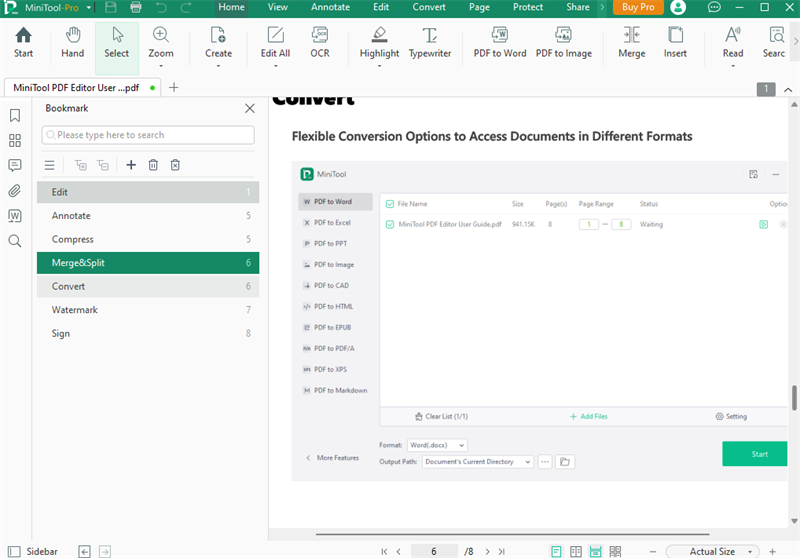800x558 pixels.
Task: Open the page thumbnails panel
Action: (x=15, y=140)
